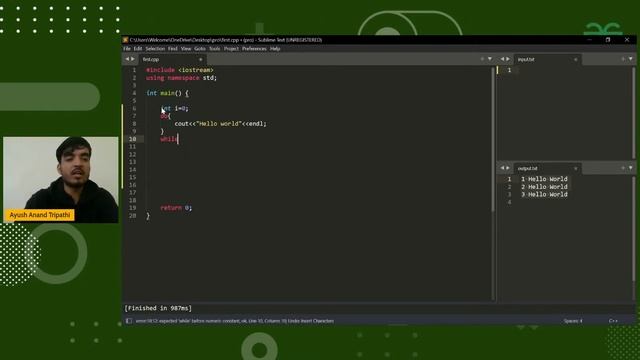This screenshot has height=360, width=640.
Task: Open the Tools menu
Action: pyautogui.click(x=215, y=49)
